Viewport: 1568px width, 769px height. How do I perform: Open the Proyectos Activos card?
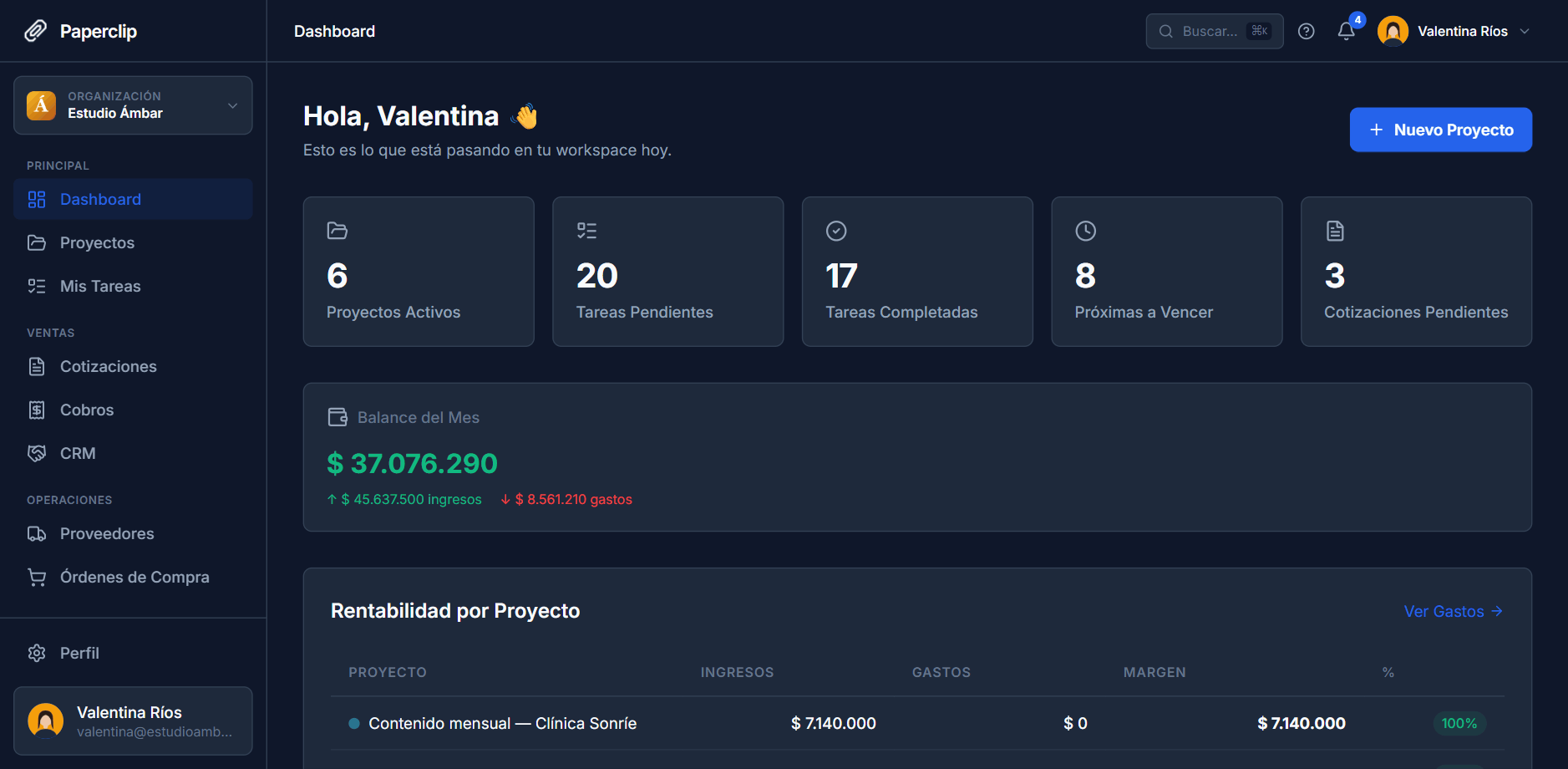(419, 272)
